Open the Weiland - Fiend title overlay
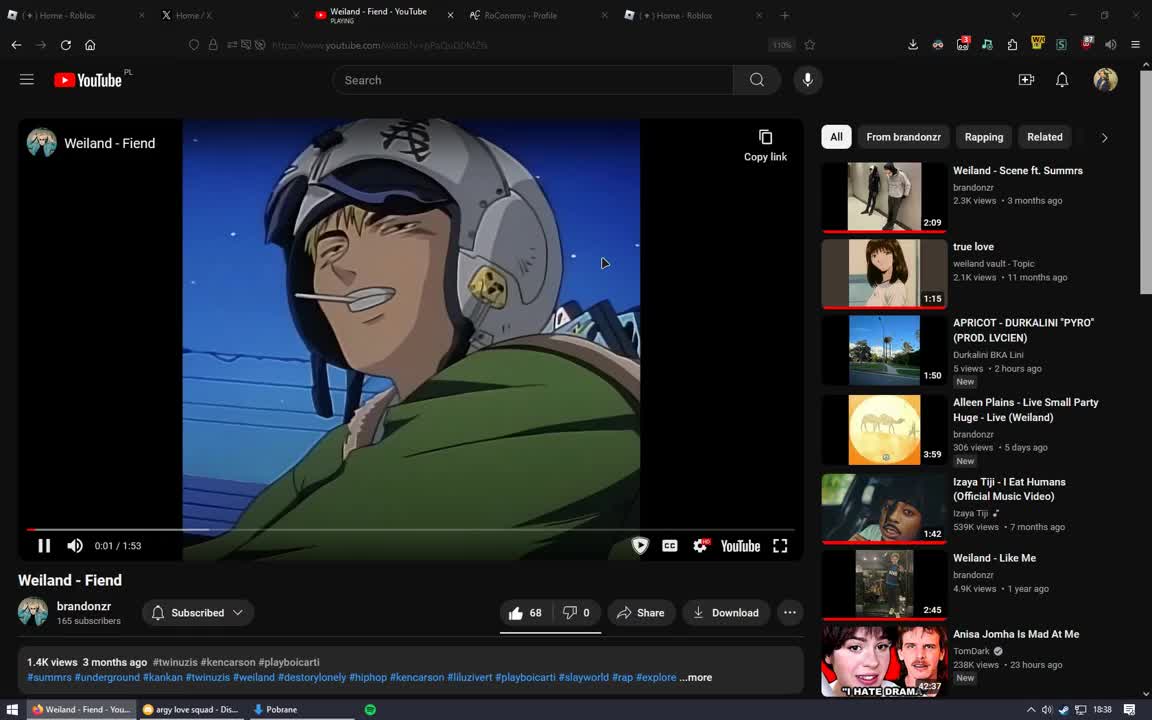 (109, 143)
